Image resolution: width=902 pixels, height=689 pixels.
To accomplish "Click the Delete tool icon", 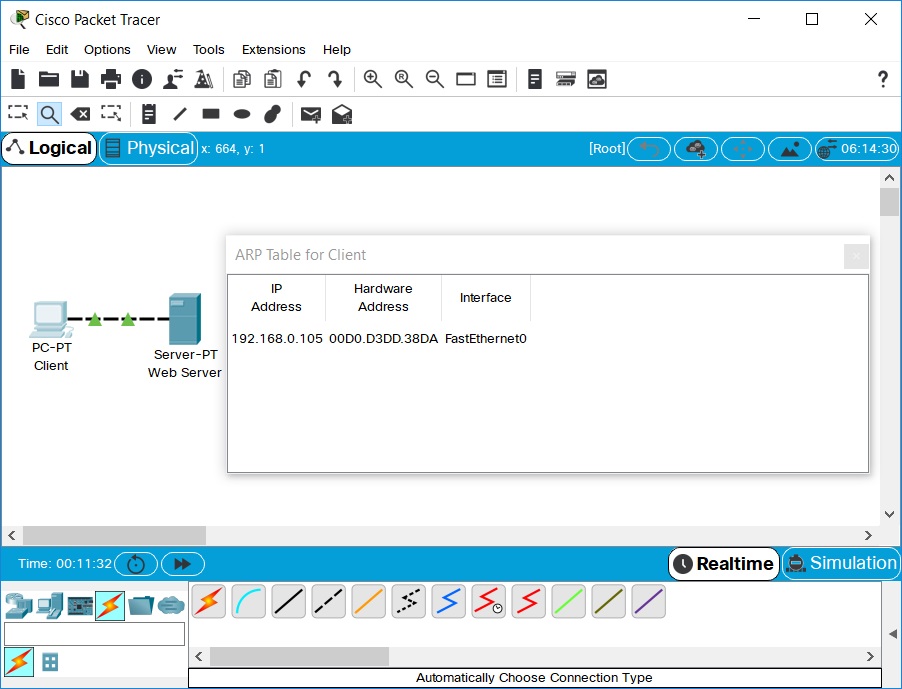I will click(80, 114).
